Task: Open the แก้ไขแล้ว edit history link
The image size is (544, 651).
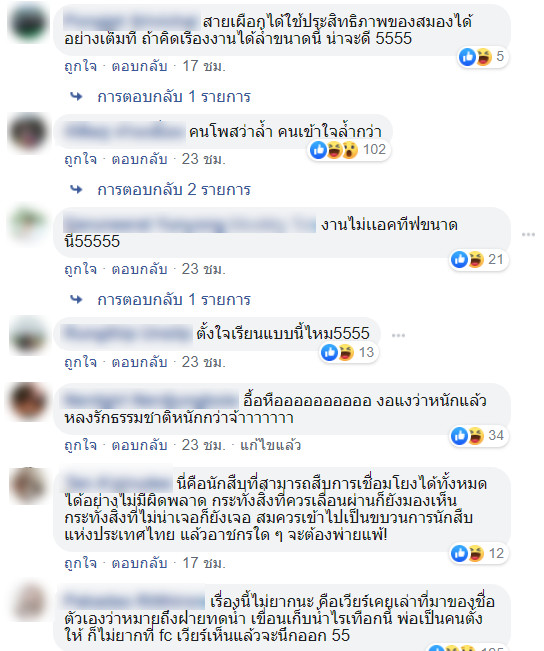Action: click(270, 445)
